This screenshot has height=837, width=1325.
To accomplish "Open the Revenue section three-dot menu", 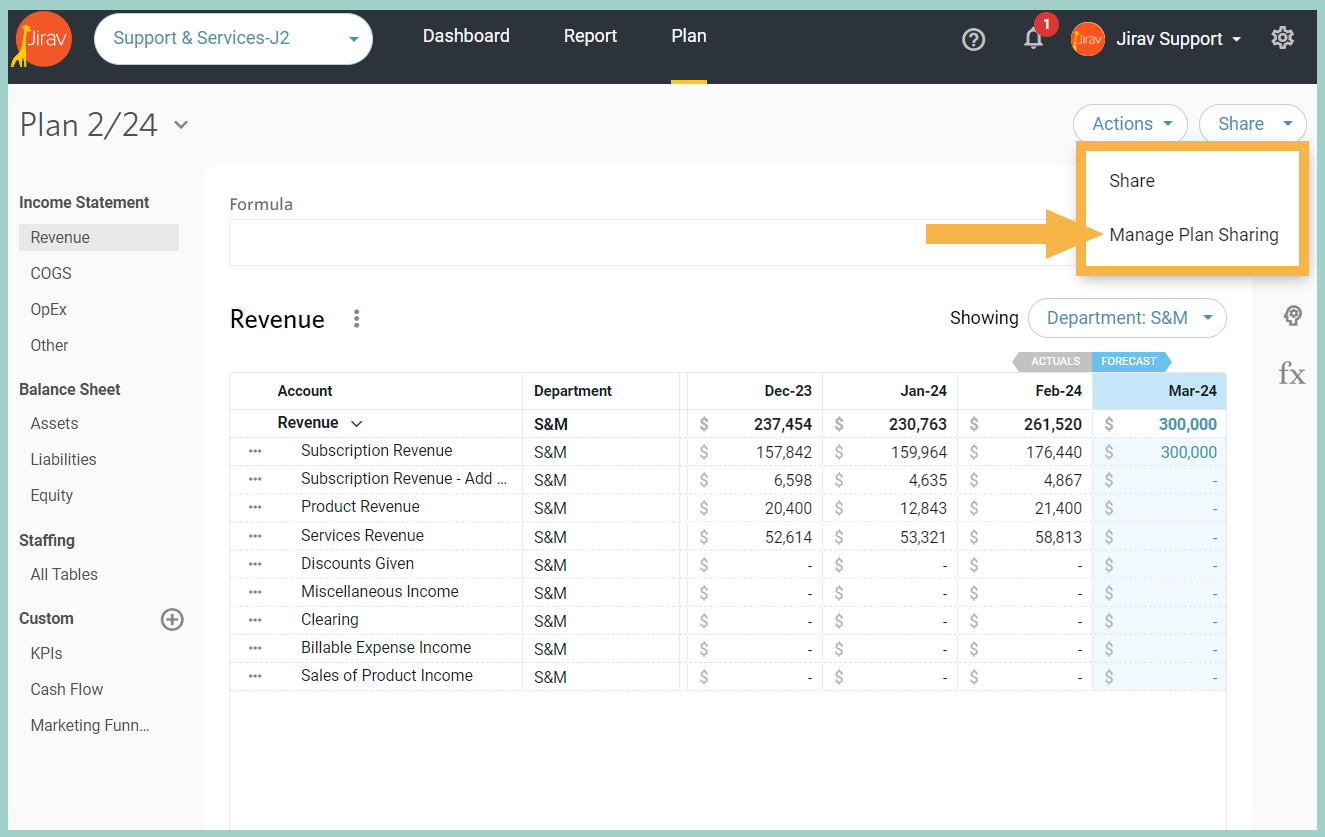I will click(x=356, y=319).
